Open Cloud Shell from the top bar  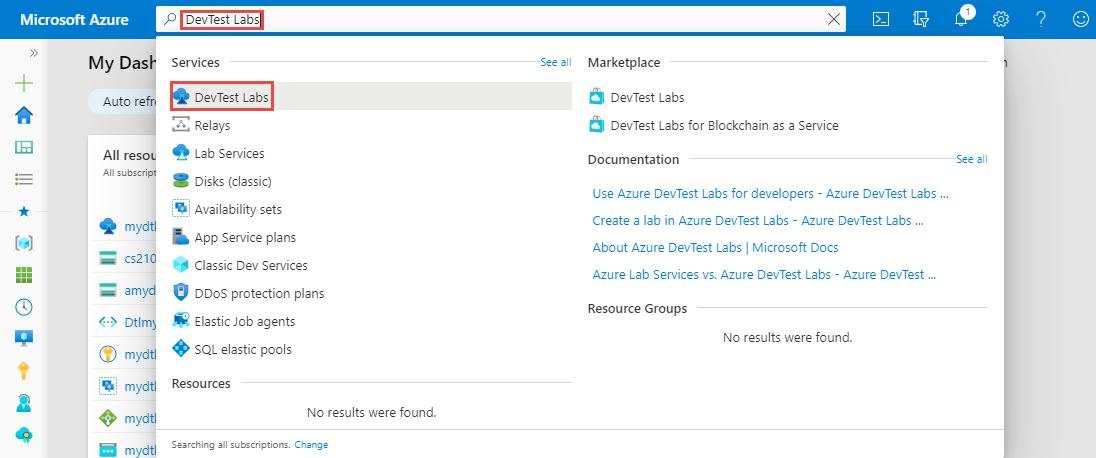pos(881,19)
